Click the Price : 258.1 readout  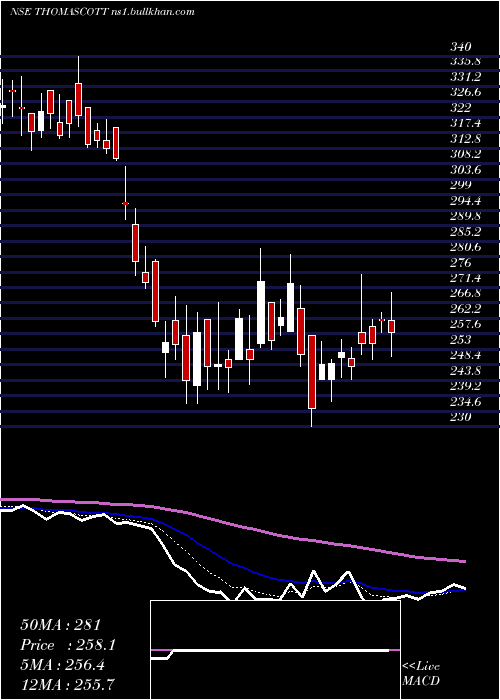click(x=68, y=645)
